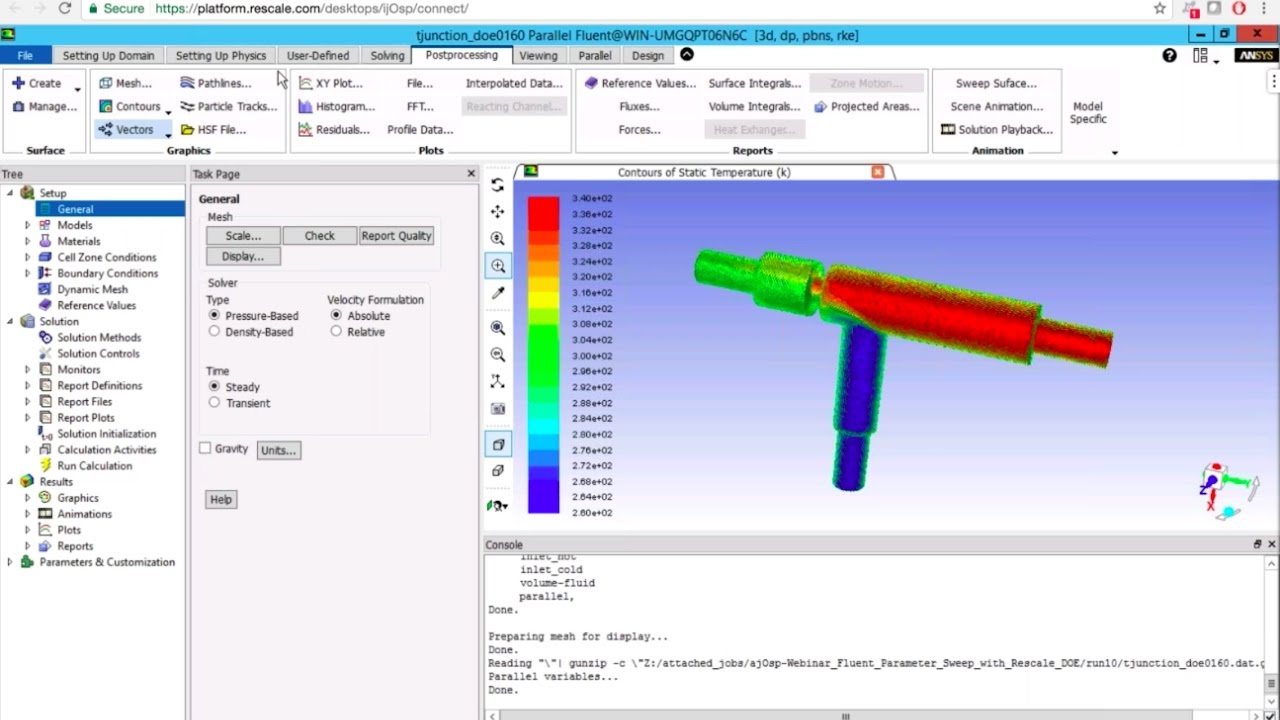Screen dimensions: 1280x720
Task: Expand Boundary Conditions tree node
Action: pyautogui.click(x=27, y=273)
